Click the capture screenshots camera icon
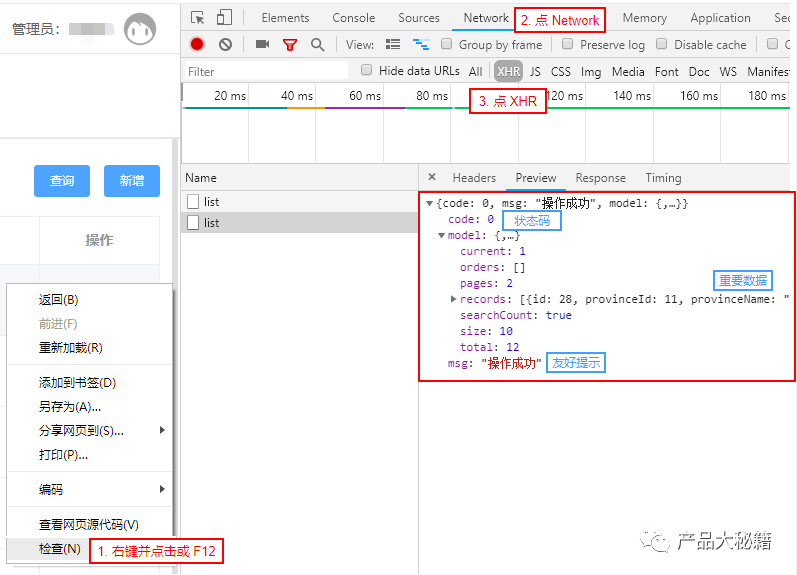This screenshot has height=575, width=797. click(262, 45)
